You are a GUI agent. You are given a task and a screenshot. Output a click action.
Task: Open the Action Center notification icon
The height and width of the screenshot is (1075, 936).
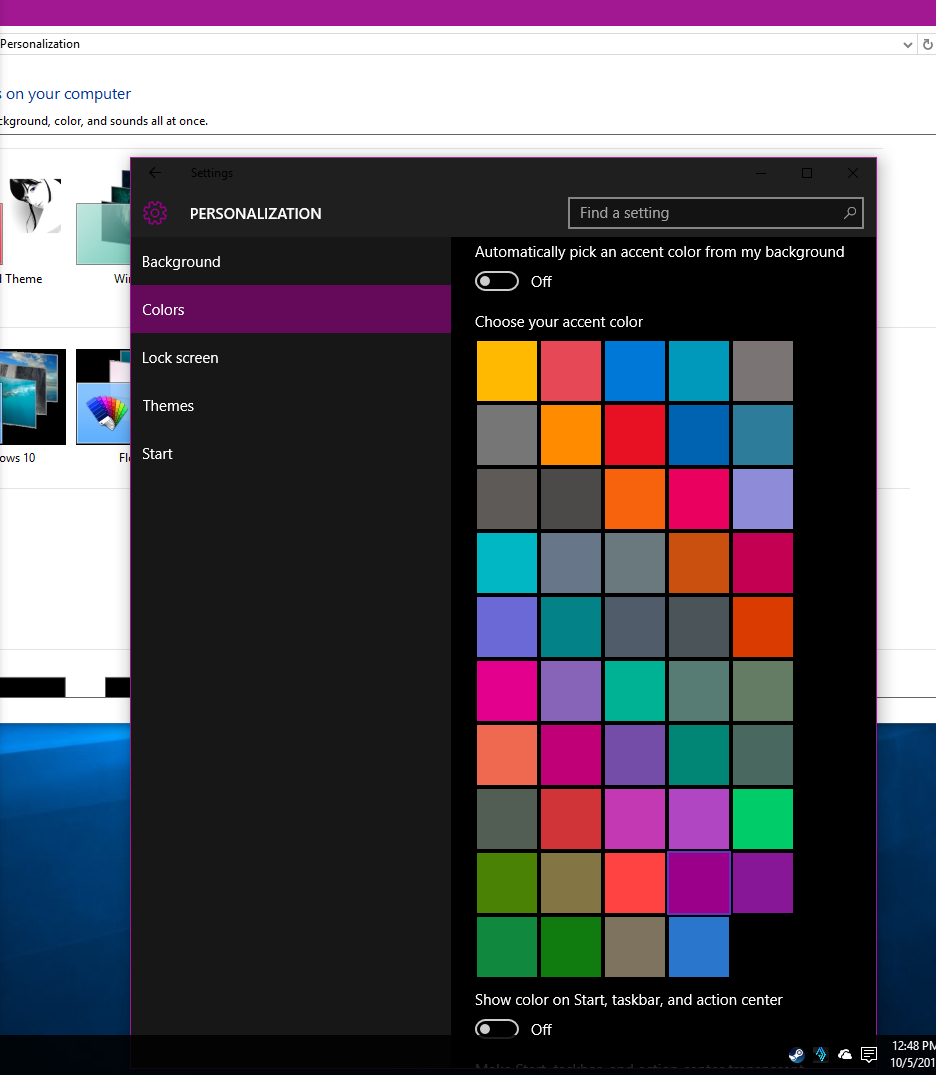[x=868, y=1055]
